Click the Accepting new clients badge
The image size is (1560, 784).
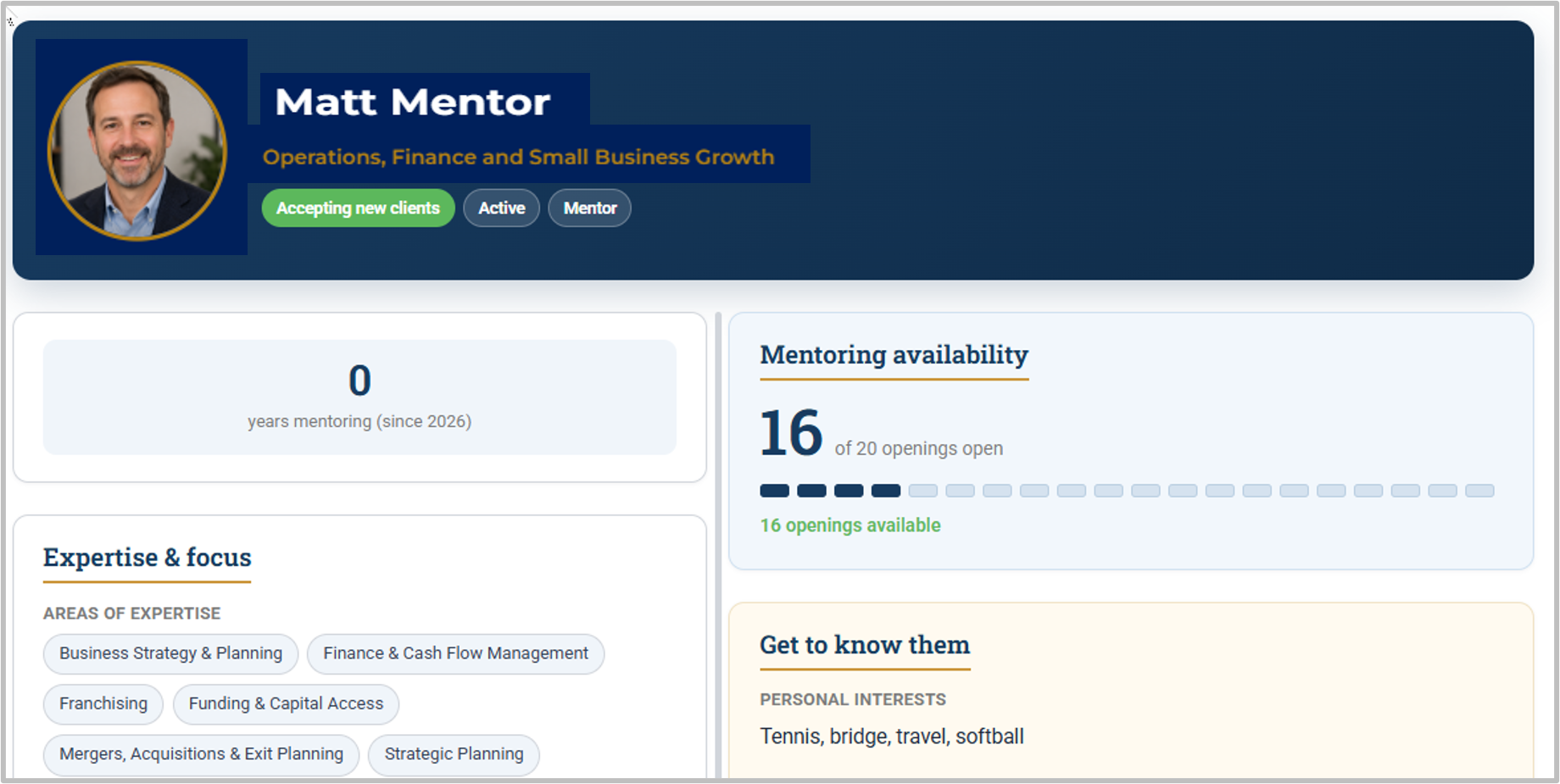click(358, 209)
